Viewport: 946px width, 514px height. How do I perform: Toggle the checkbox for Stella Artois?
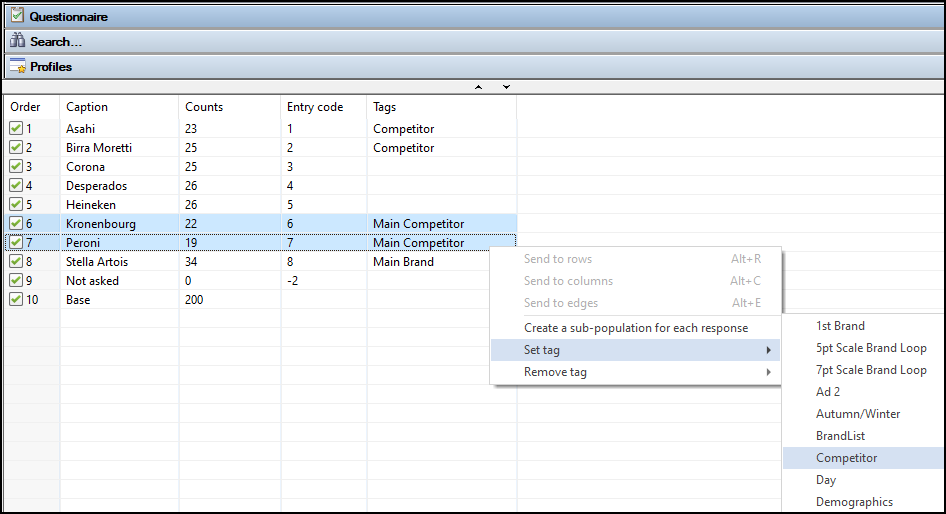[x=16, y=261]
